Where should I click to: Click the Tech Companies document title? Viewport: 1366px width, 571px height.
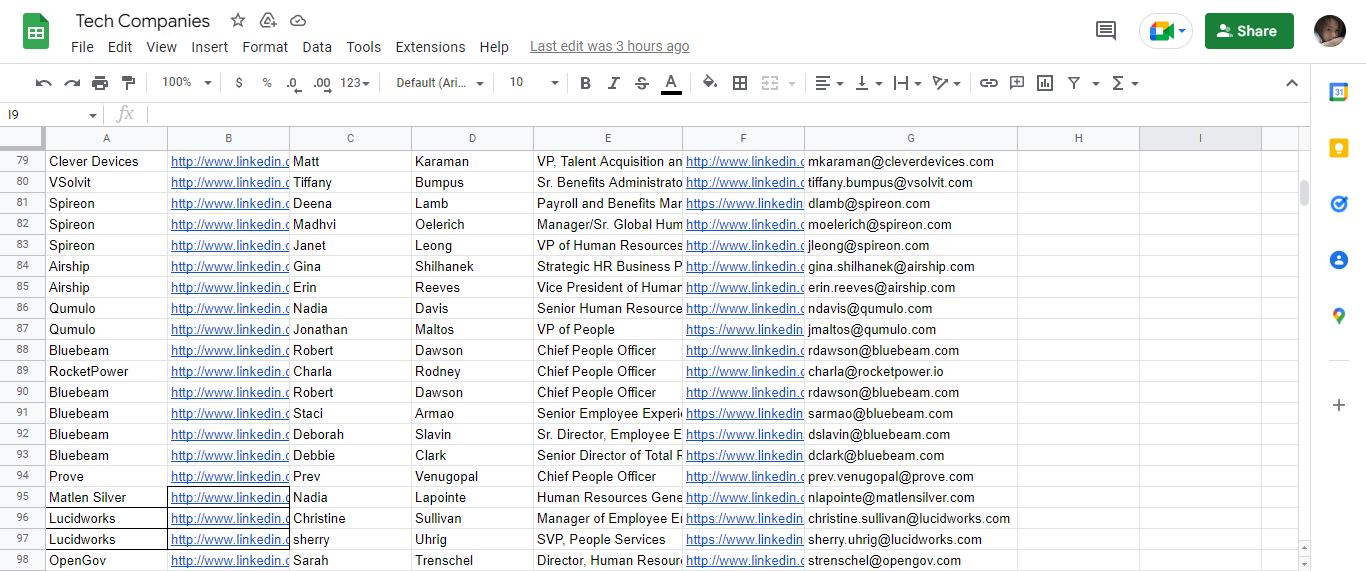143,21
